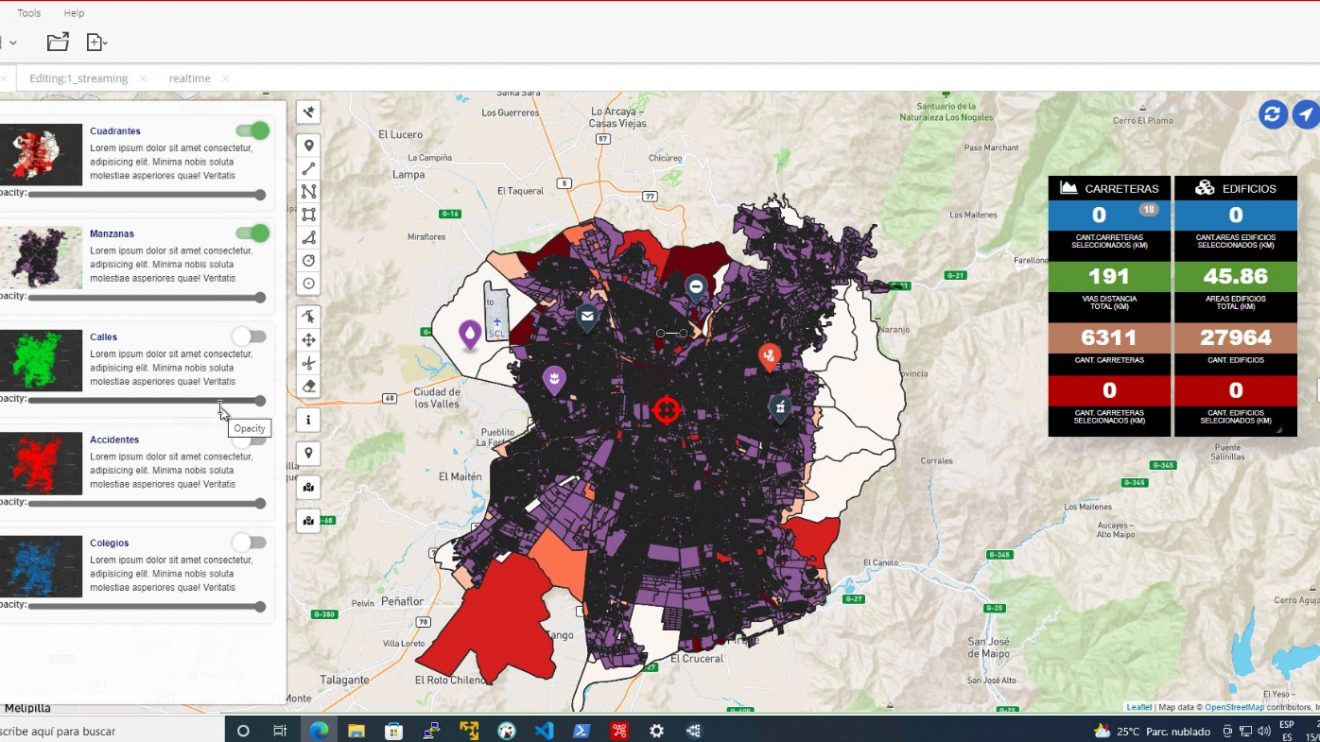Click the CARRETERAS panel header

[1109, 188]
